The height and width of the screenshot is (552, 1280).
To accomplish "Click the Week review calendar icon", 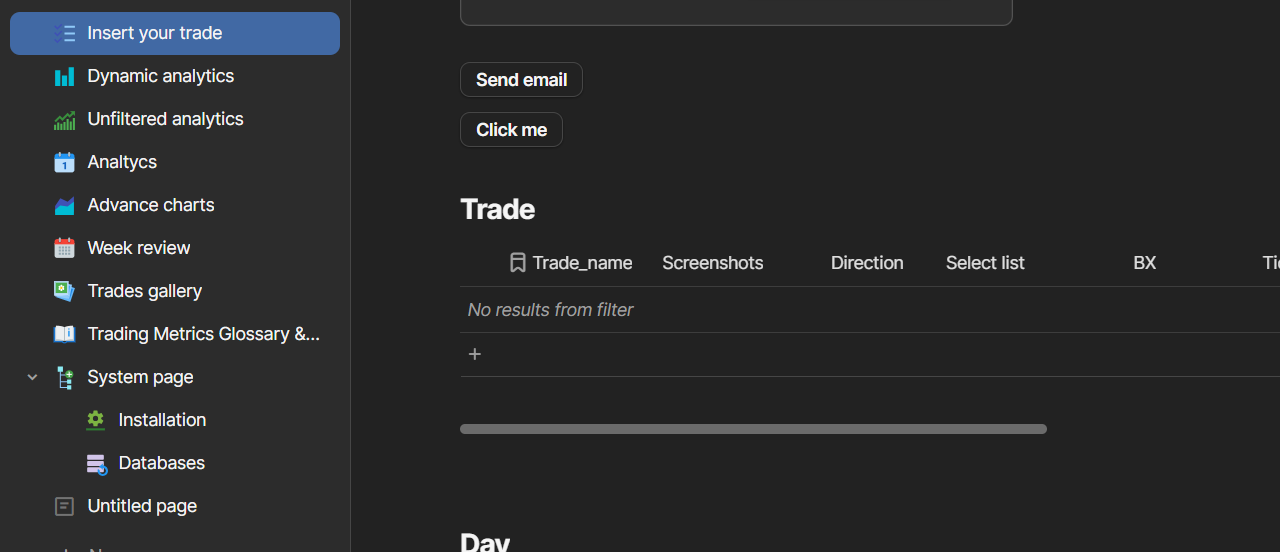I will pos(64,248).
